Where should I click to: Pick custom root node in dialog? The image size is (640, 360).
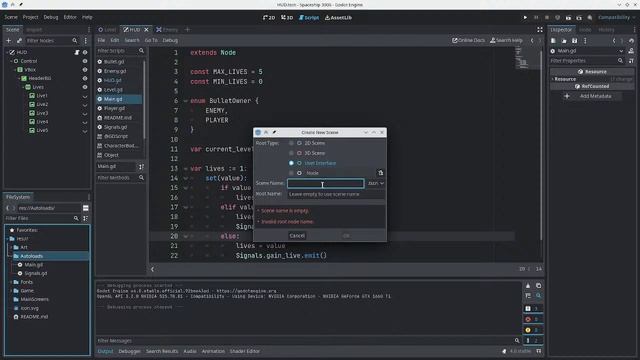coord(380,173)
